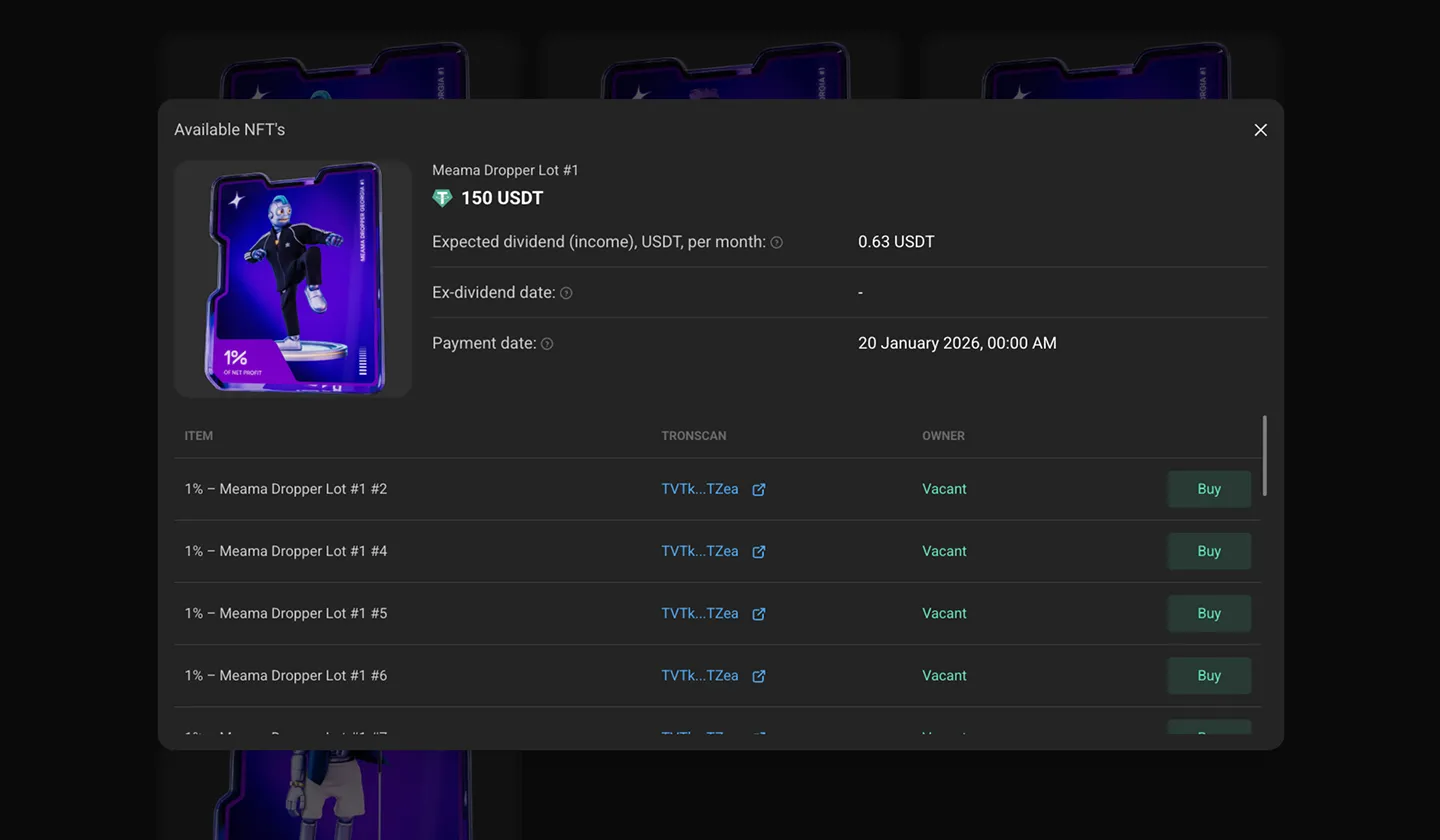Click the ITEM column header
This screenshot has height=840, width=1440.
(x=199, y=436)
